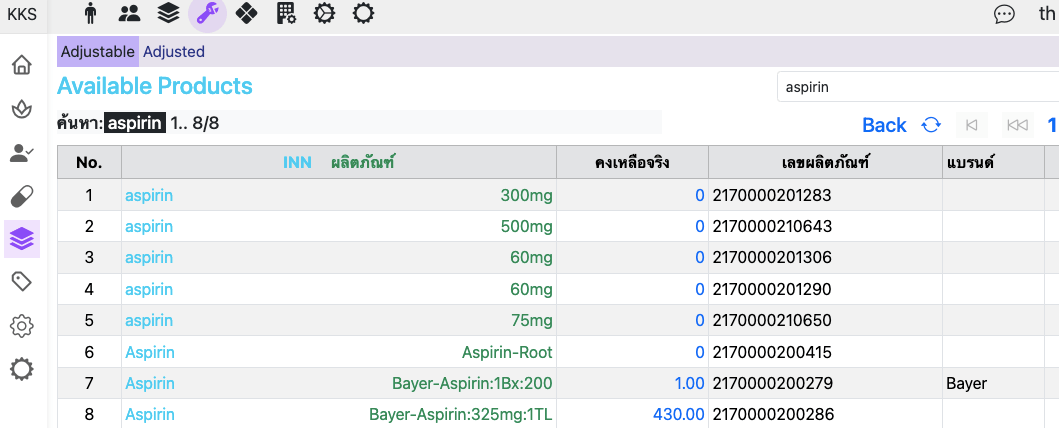Open the price tag sidebar icon
The width and height of the screenshot is (1059, 428).
pos(21,282)
